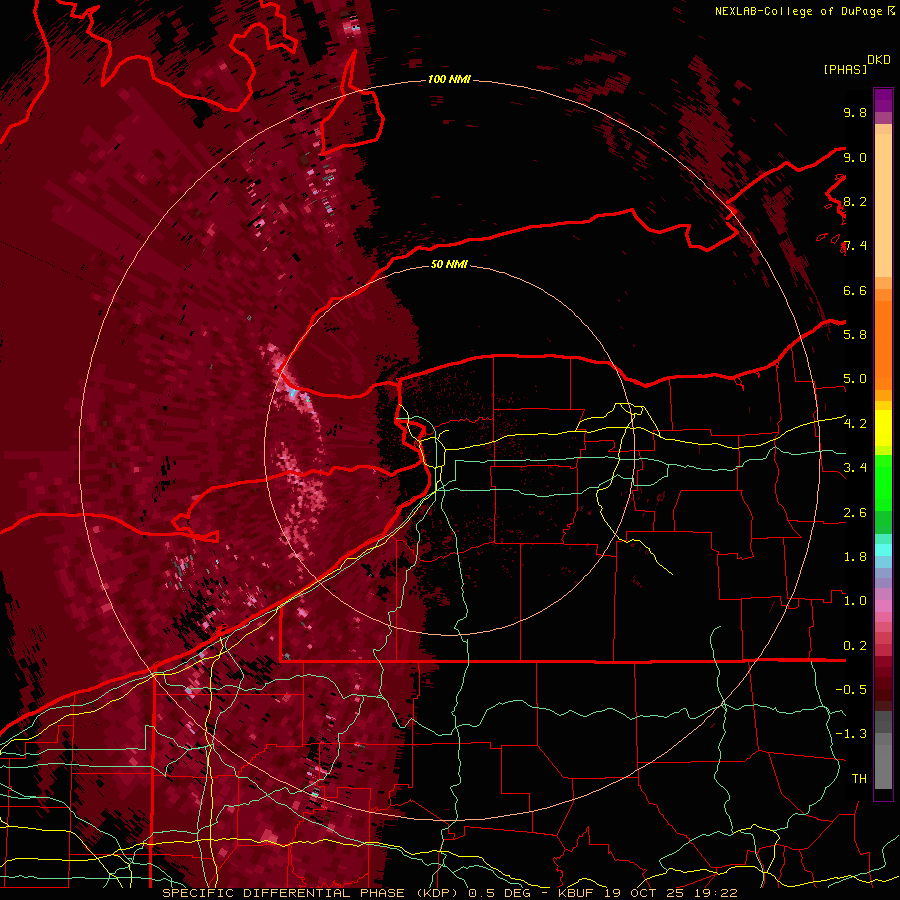Click the 5.0 legend value
Screen dimensions: 900x900
tap(855, 379)
